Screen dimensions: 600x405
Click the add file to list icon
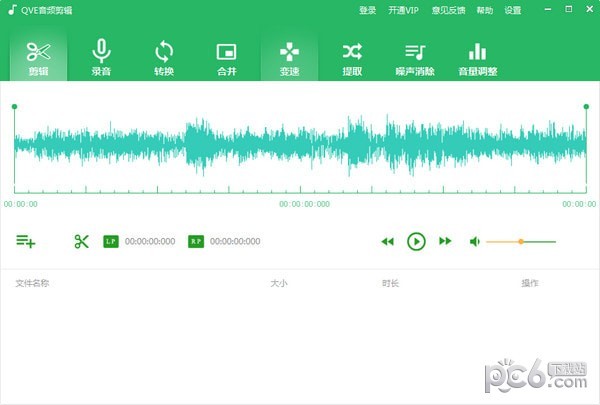coord(26,241)
